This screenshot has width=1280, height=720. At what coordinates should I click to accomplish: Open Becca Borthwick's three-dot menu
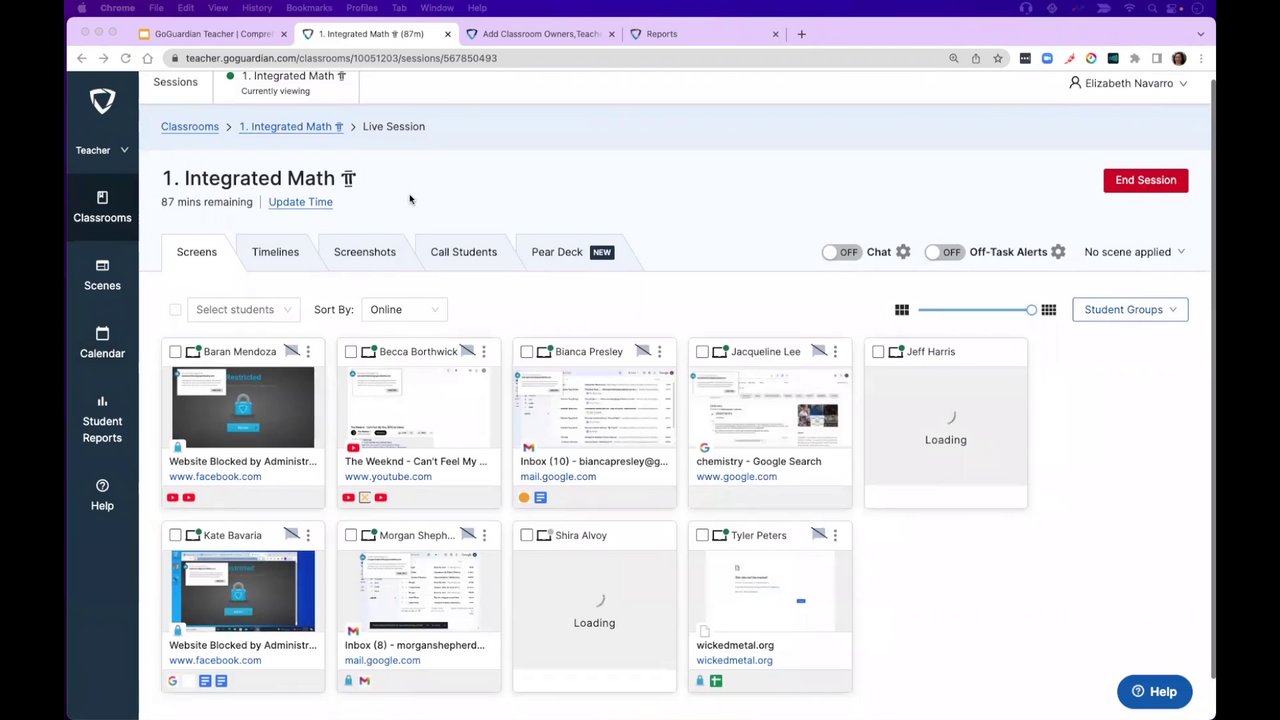pos(483,352)
